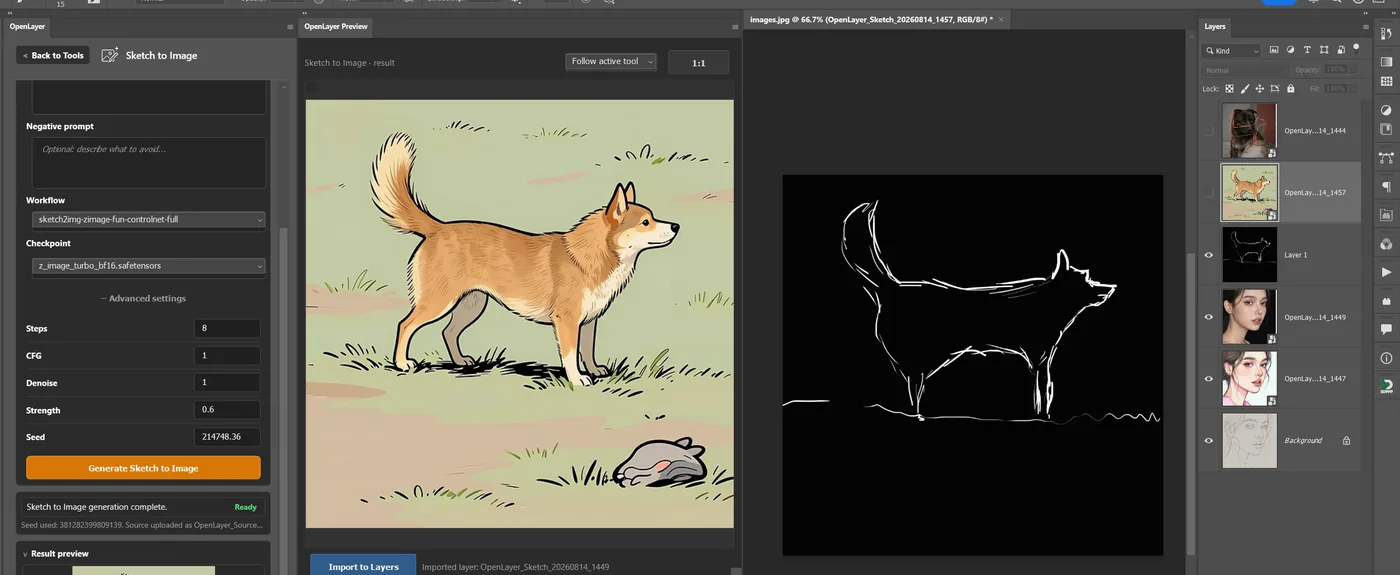1400x575 pixels.
Task: Switch to the OpenLayer panel tab
Action: [28, 27]
